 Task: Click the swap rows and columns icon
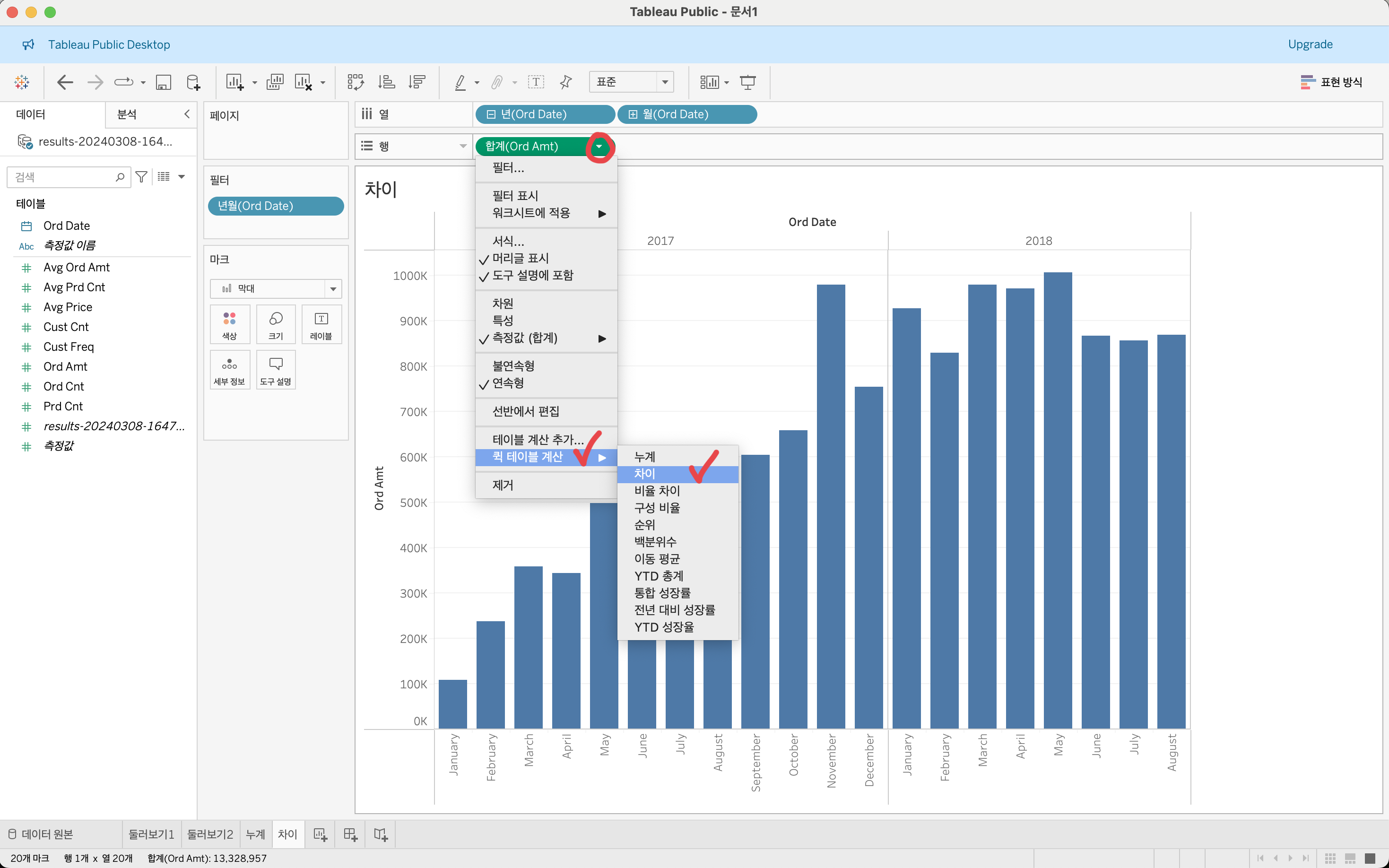[355, 82]
